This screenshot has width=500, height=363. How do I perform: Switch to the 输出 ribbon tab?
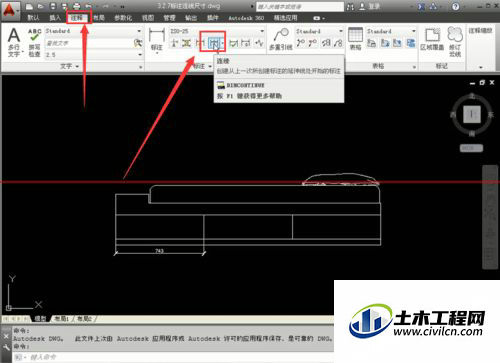191,18
